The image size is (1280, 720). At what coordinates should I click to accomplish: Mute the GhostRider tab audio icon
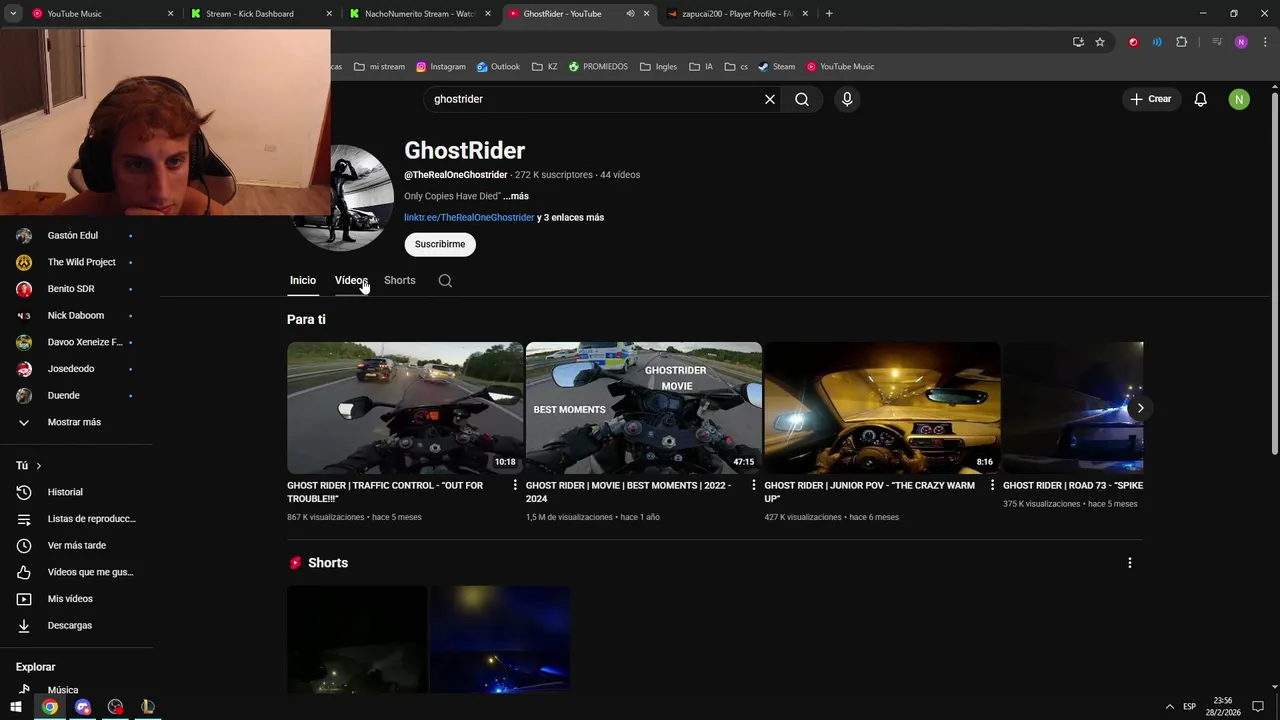tap(630, 14)
